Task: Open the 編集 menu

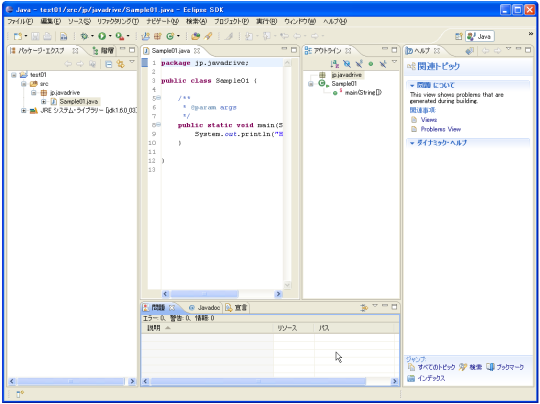Action: [x=50, y=21]
